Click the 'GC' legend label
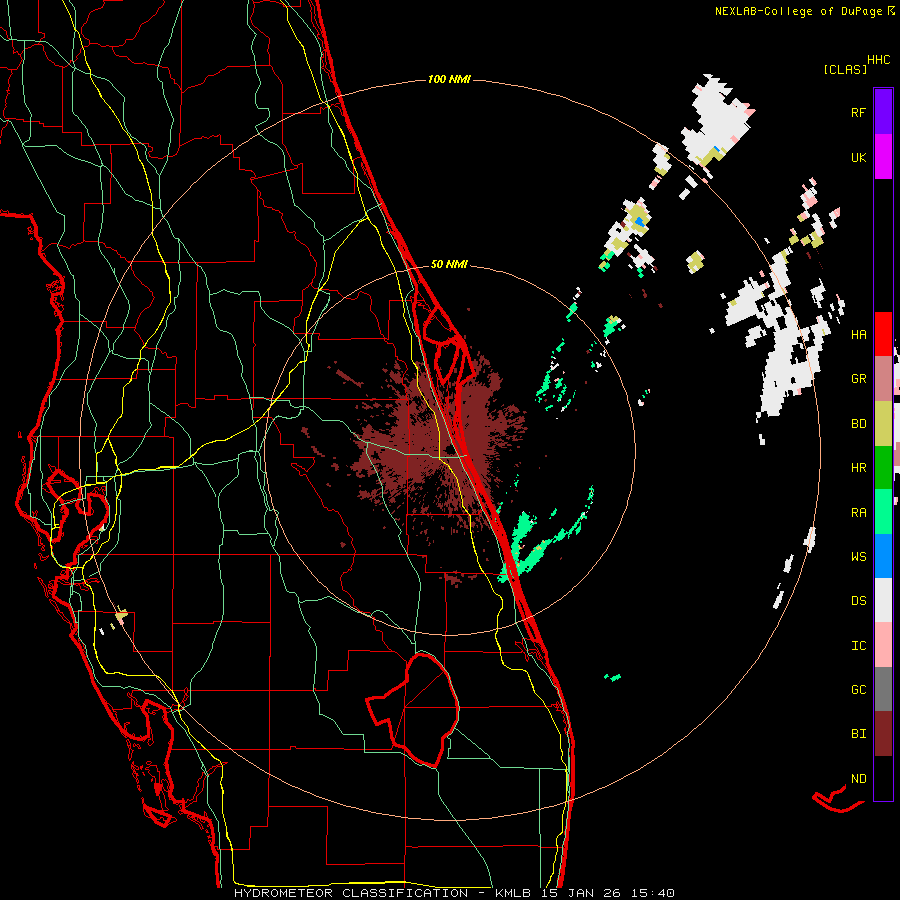 click(858, 690)
